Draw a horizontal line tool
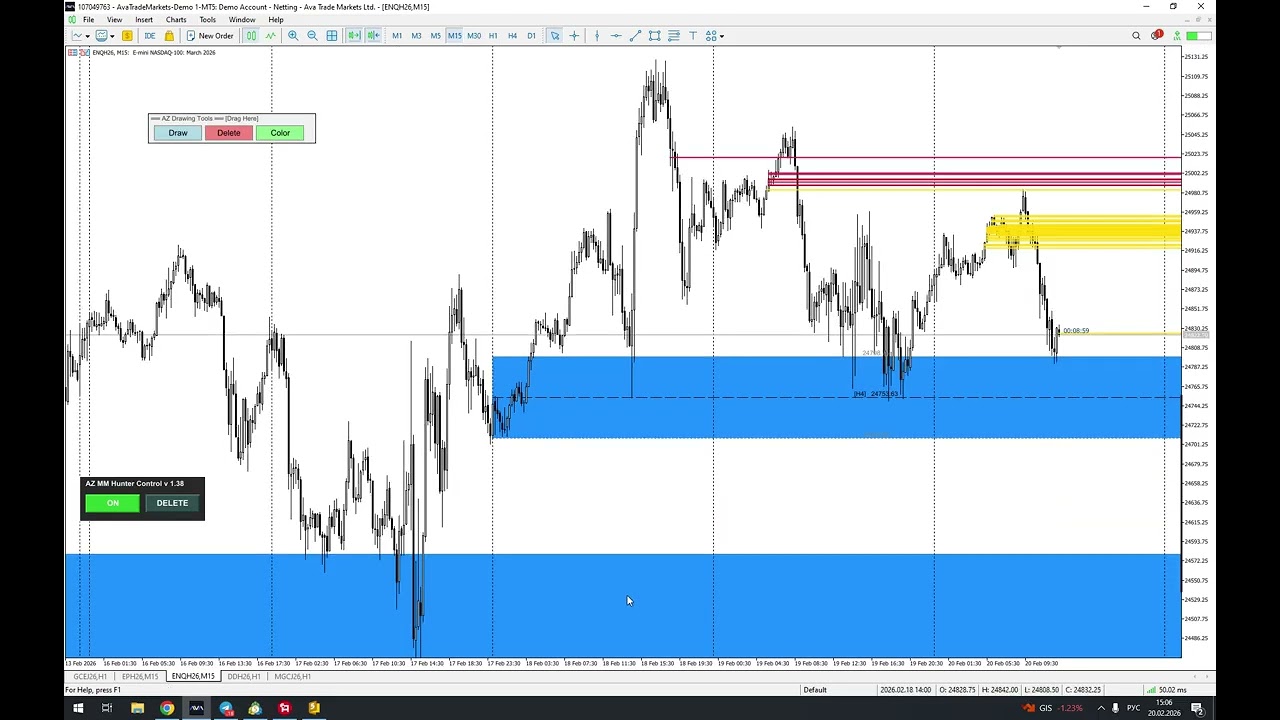 point(616,36)
